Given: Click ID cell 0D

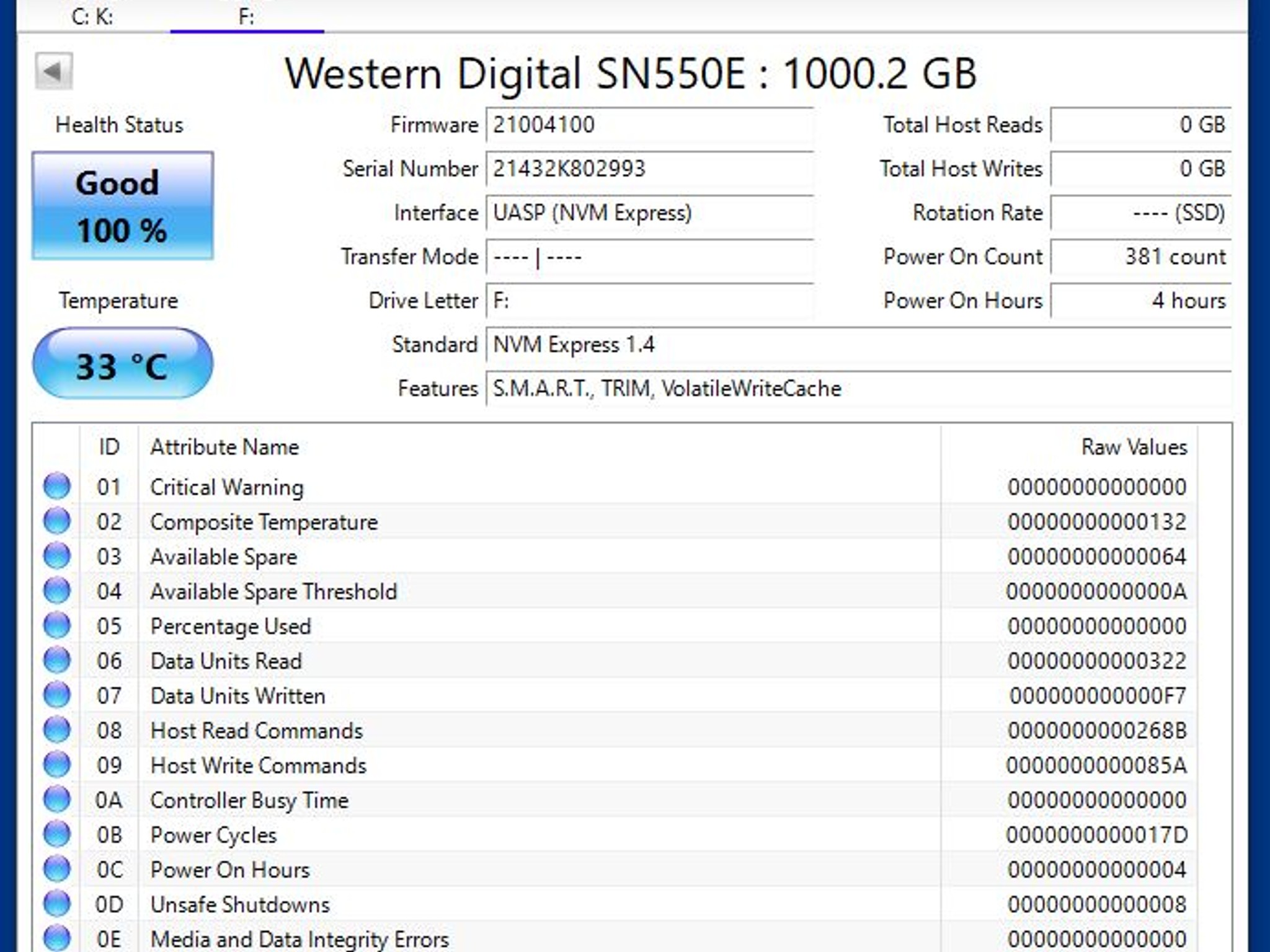Looking at the screenshot, I should [x=109, y=904].
